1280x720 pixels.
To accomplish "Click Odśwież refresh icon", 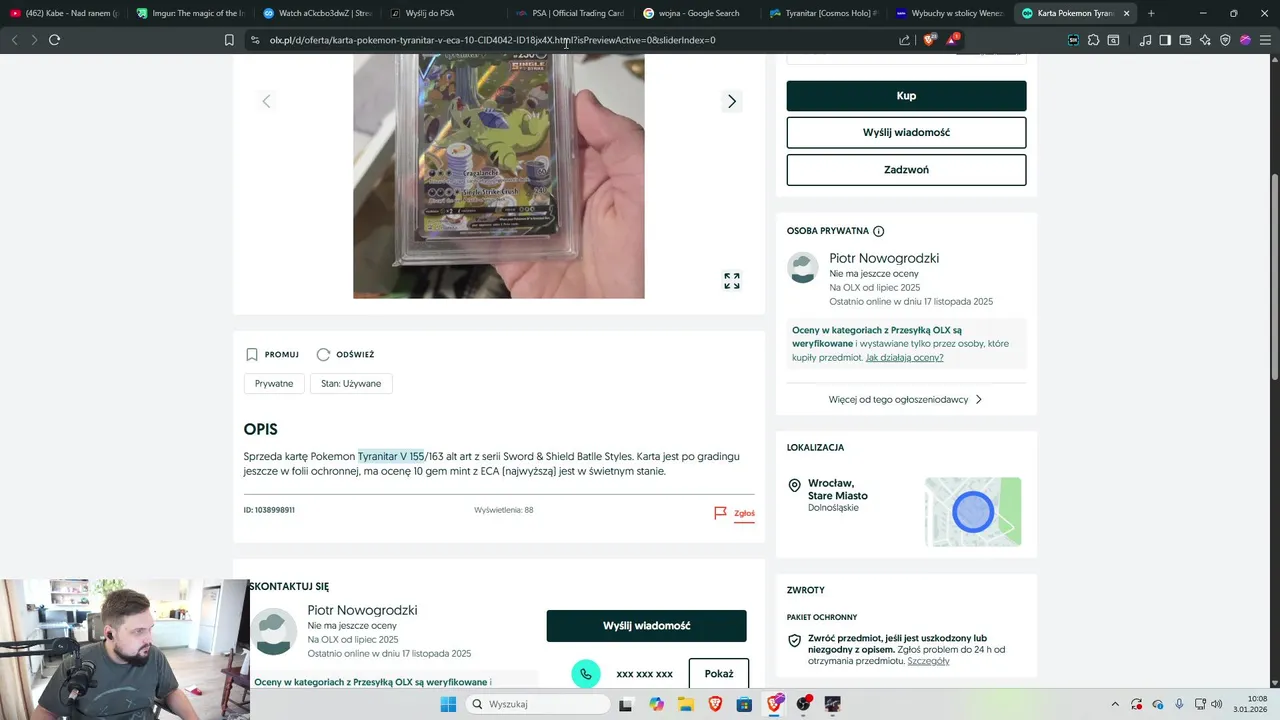I will point(323,354).
